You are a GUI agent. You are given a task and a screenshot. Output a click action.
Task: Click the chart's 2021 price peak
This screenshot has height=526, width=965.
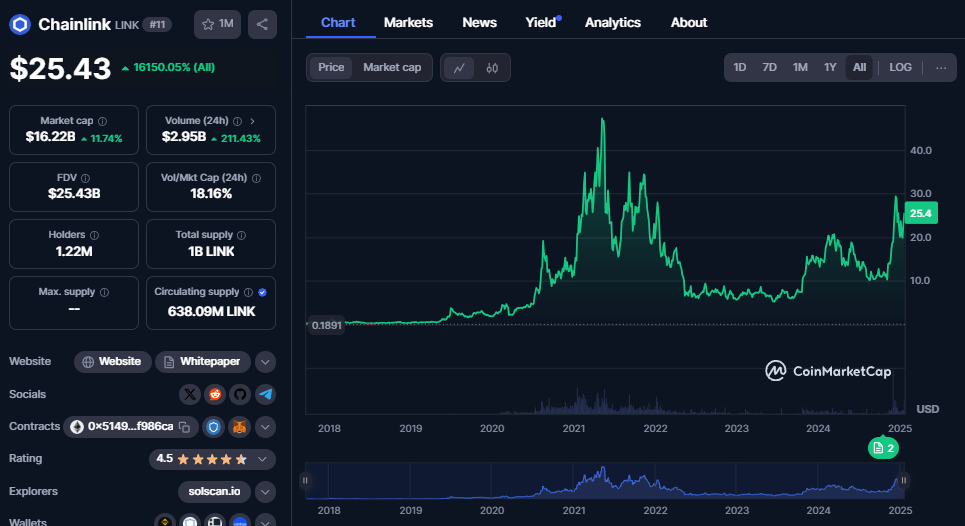click(x=603, y=119)
